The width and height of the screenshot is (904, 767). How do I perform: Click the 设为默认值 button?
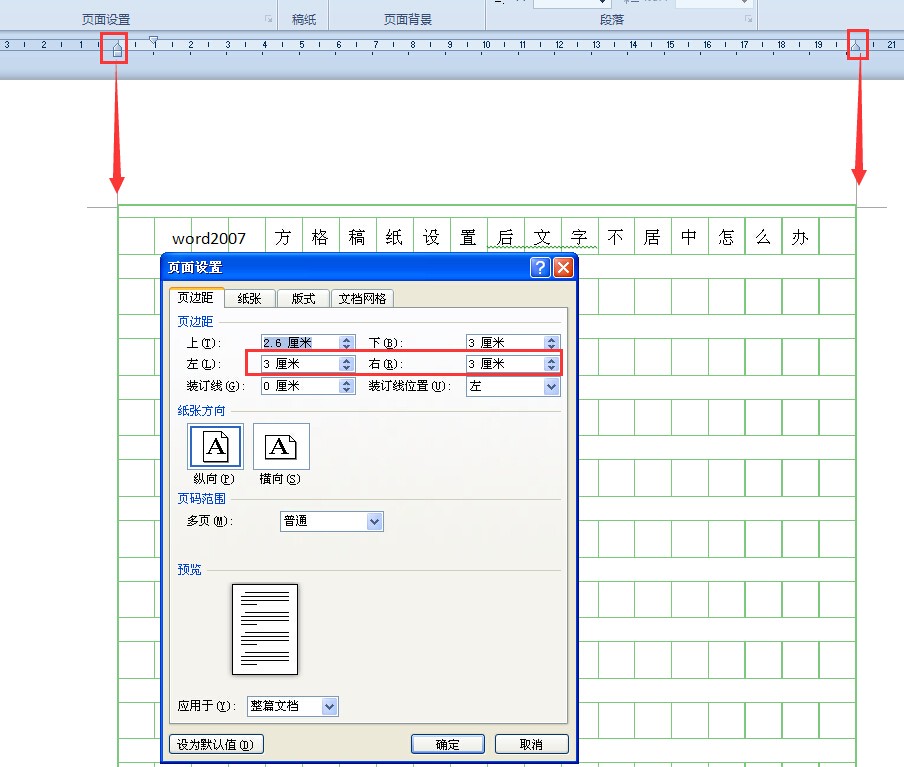pyautogui.click(x=216, y=745)
